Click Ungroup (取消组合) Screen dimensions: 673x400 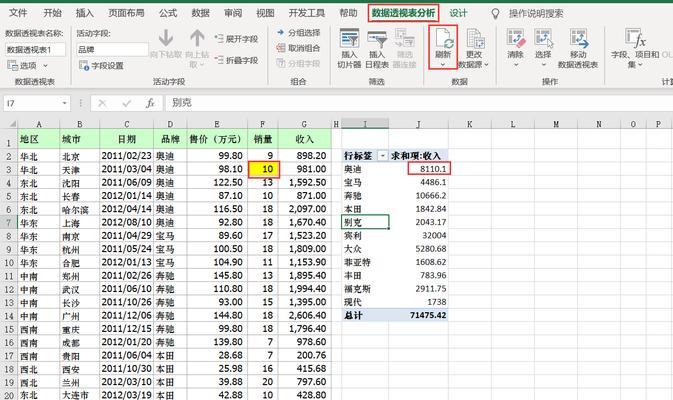[299, 48]
